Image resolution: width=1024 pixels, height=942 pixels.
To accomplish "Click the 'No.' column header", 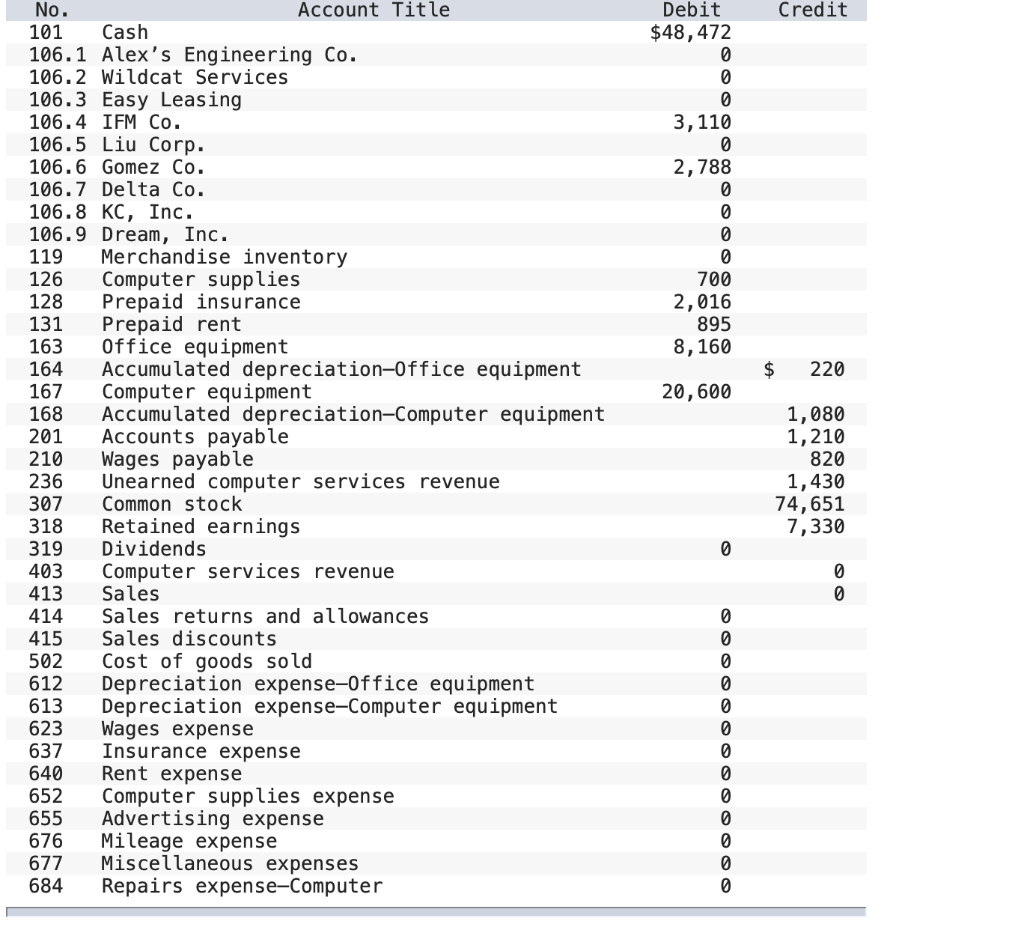I will point(52,10).
